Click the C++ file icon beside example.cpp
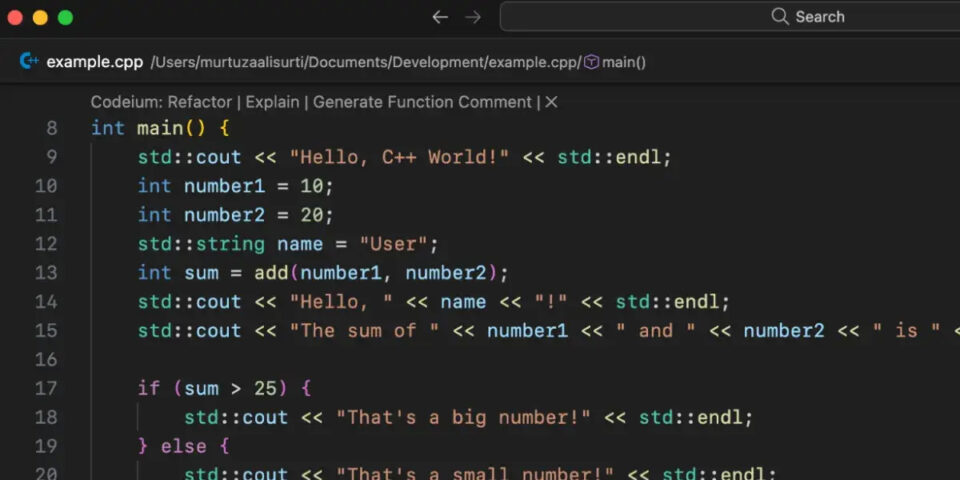 [x=29, y=62]
